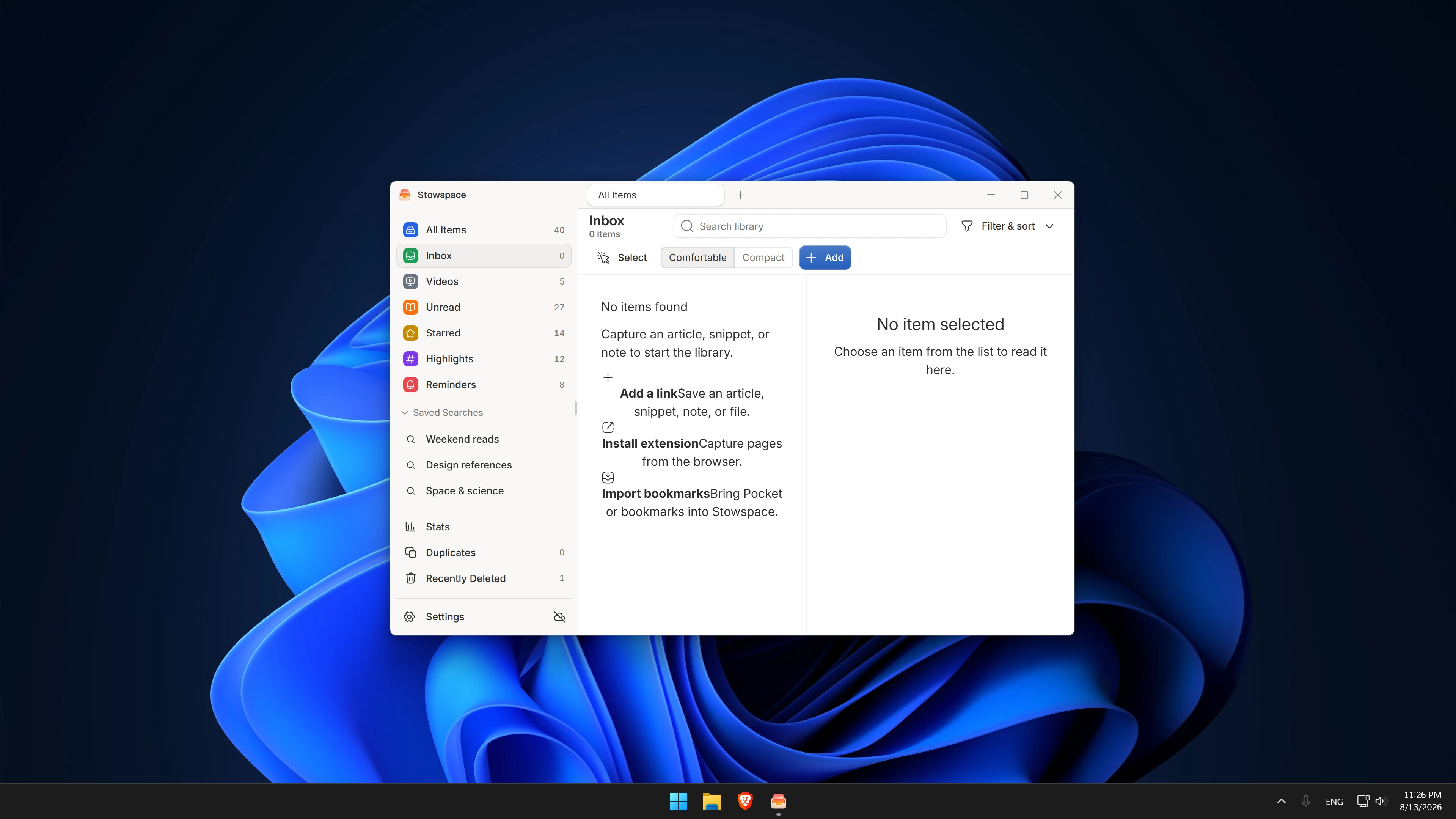1456x819 pixels.
Task: Open Settings from sidebar
Action: [x=475, y=617]
